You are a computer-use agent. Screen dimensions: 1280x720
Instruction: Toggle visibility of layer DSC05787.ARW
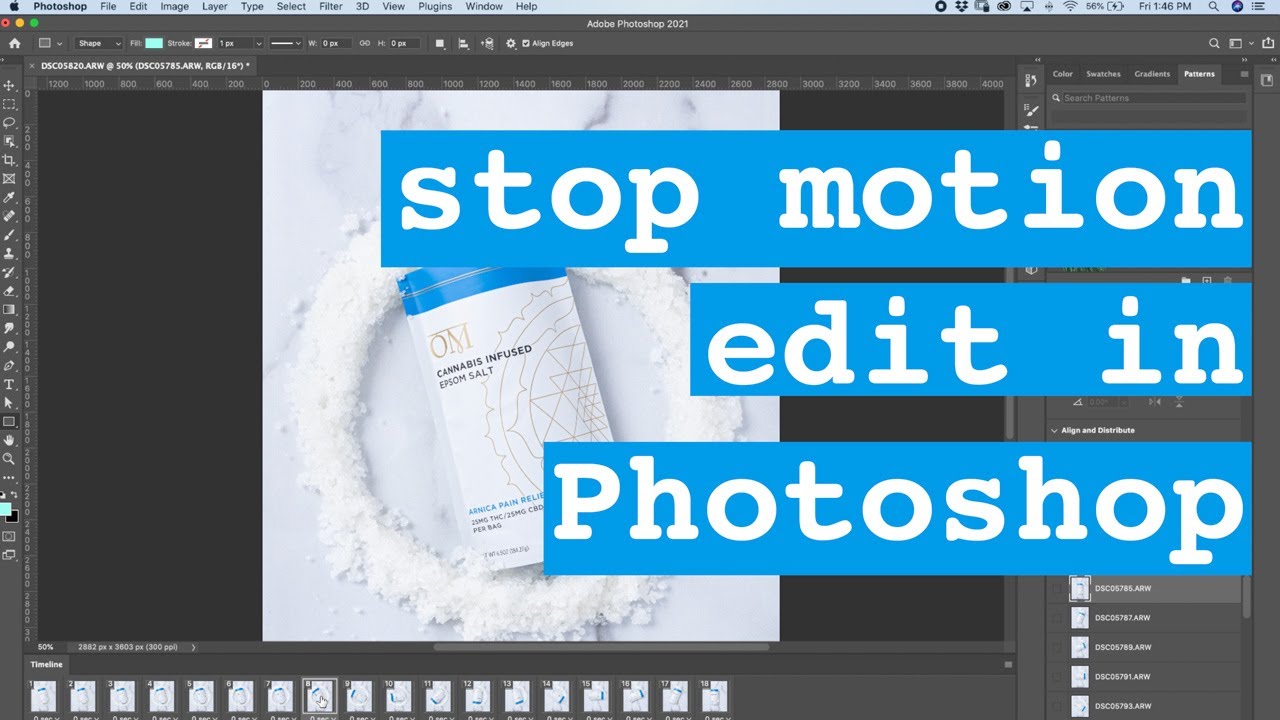(1057, 618)
